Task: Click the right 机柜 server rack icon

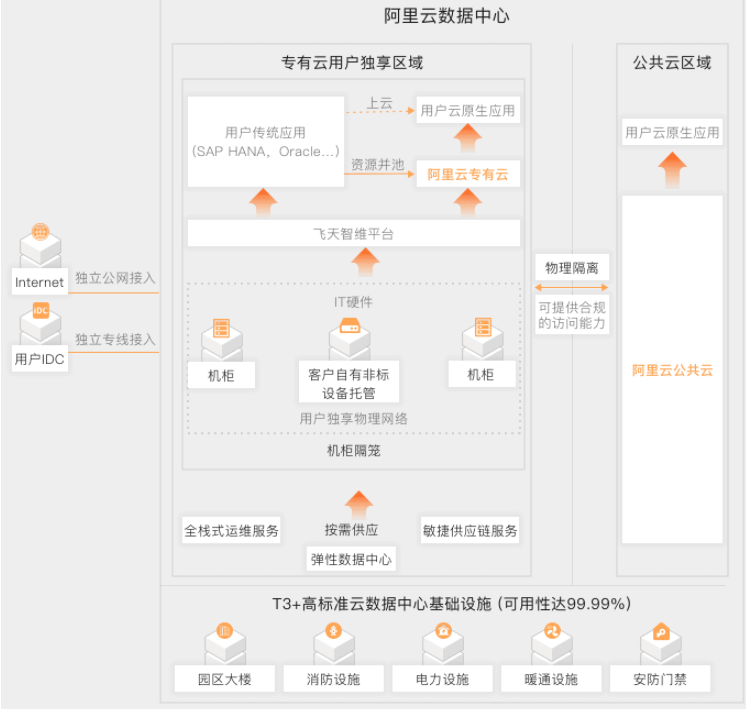Action: (483, 327)
